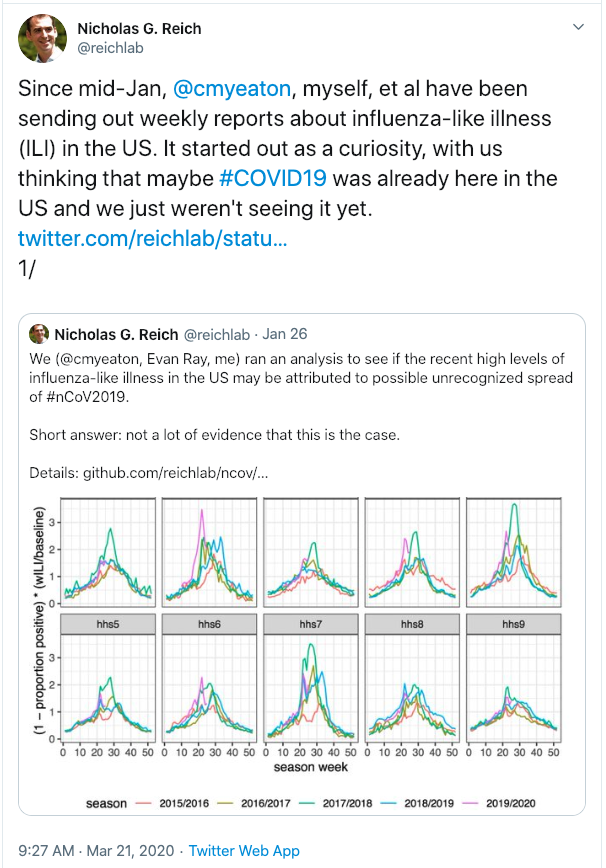Click the 2019/2020 purple legend line
The image size is (606, 868).
point(470,803)
